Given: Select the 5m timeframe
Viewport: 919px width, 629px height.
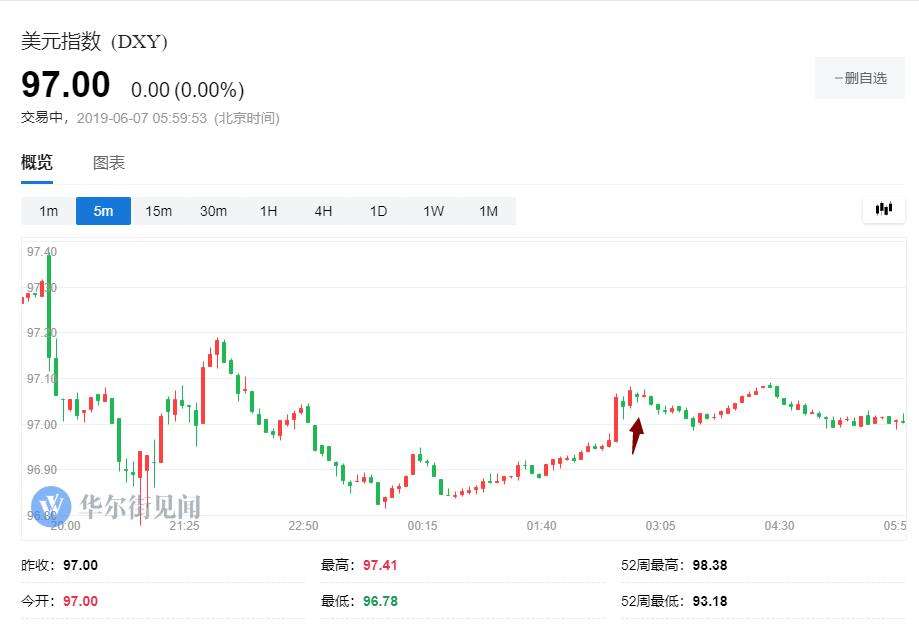Looking at the screenshot, I should pos(103,211).
